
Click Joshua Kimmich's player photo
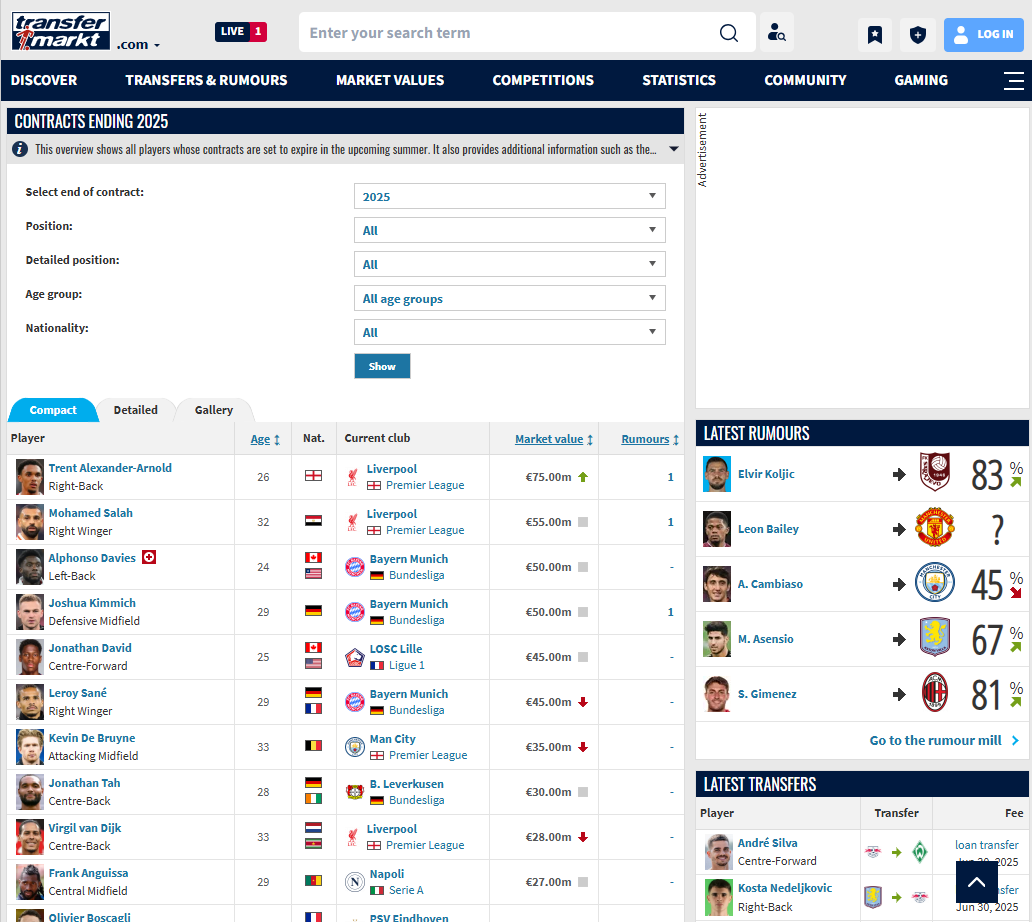pyautogui.click(x=30, y=612)
